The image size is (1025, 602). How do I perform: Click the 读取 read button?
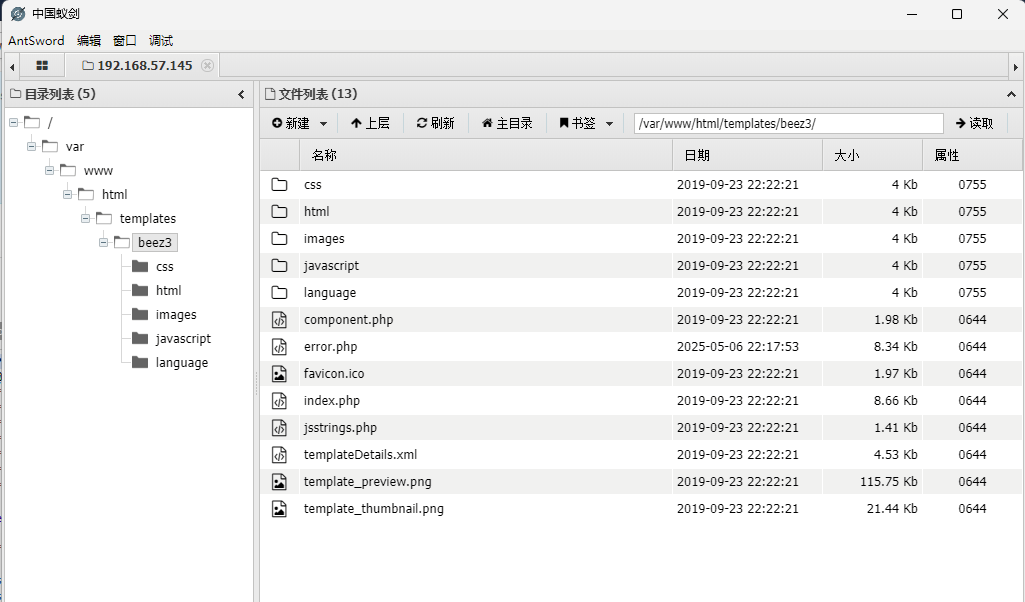[x=974, y=123]
